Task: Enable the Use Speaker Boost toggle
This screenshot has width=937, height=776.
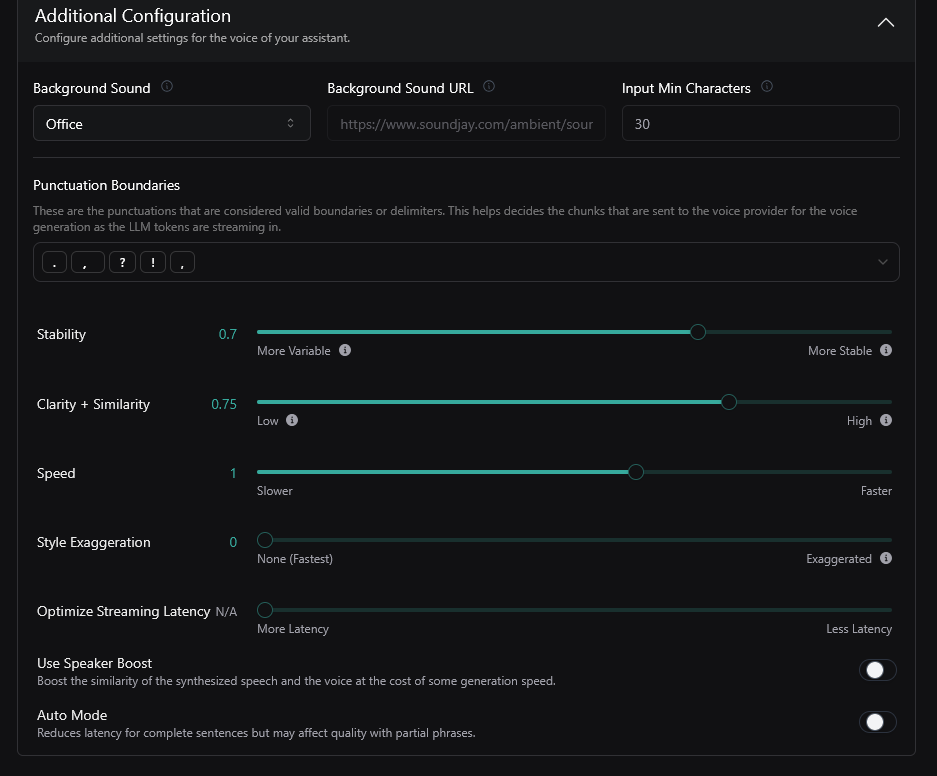Action: (x=877, y=670)
